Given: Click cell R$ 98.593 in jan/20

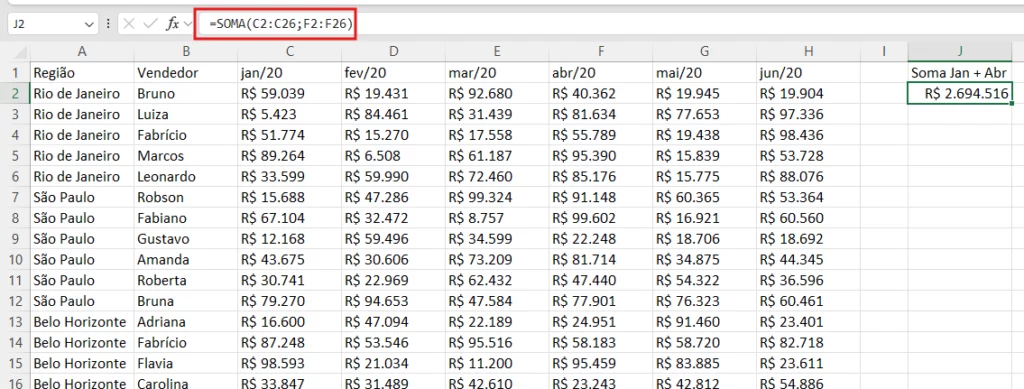Looking at the screenshot, I should (x=289, y=364).
